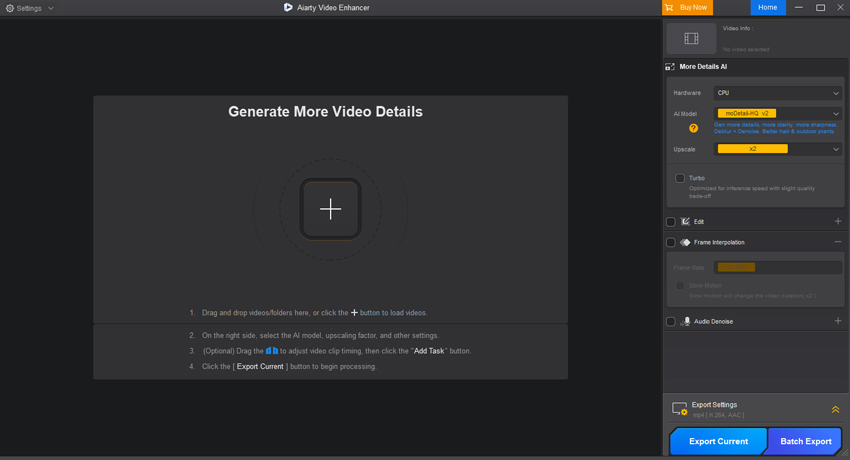850x460 pixels.
Task: Open the Upscale x2 dropdown
Action: pos(778,149)
